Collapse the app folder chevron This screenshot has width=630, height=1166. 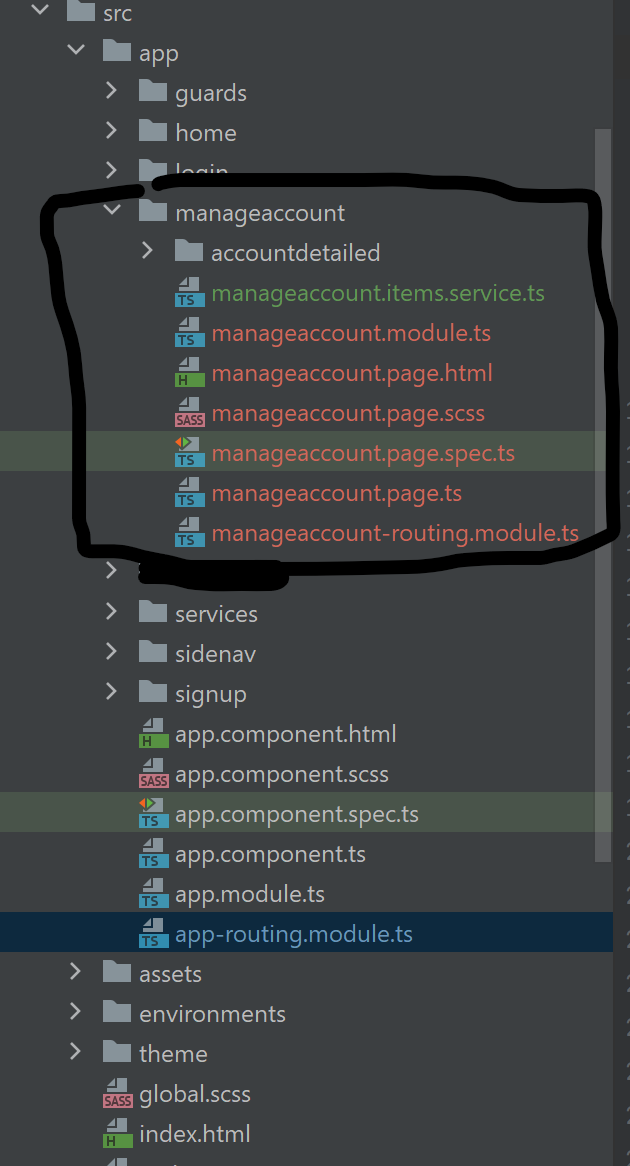76,51
